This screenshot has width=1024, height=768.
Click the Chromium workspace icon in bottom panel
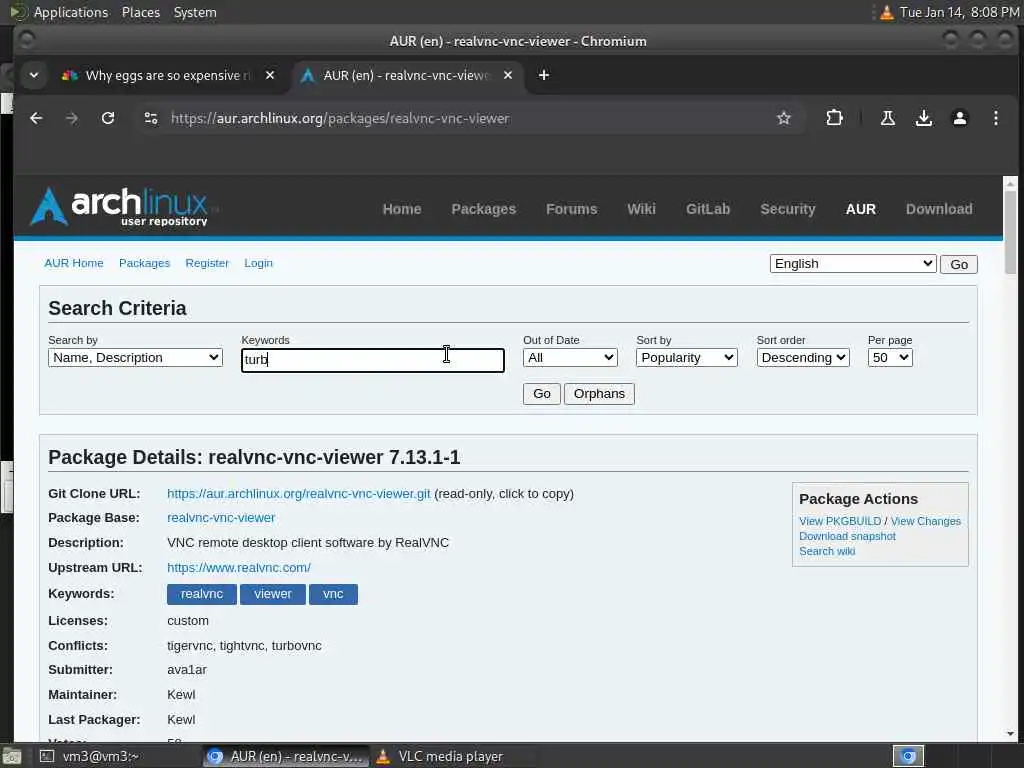pyautogui.click(x=908, y=756)
